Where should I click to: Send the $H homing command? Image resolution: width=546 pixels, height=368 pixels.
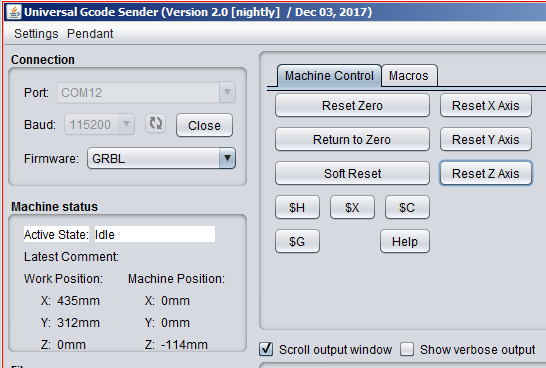coord(297,208)
